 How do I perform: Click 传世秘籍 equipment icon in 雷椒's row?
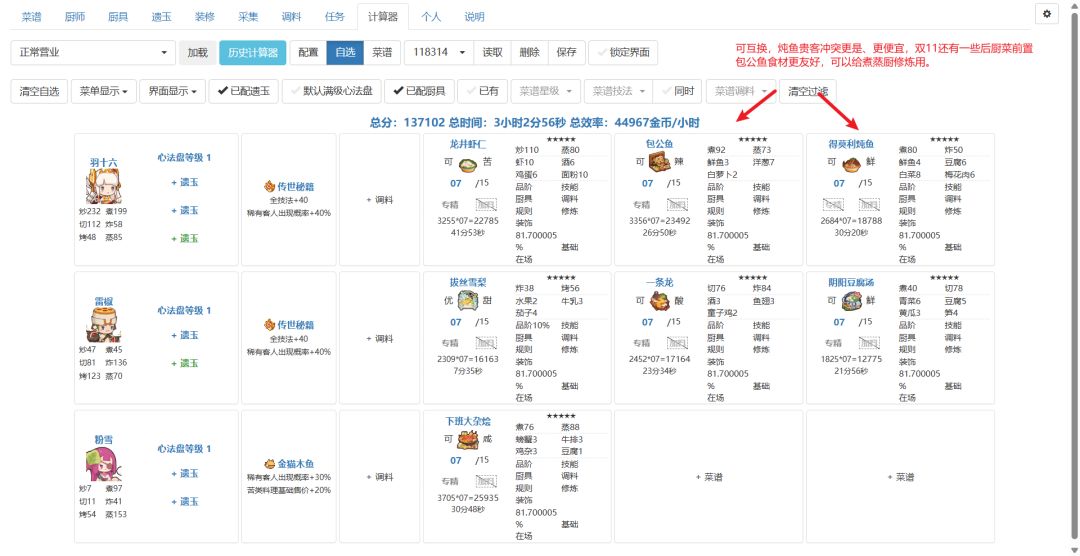pyautogui.click(x=270, y=325)
